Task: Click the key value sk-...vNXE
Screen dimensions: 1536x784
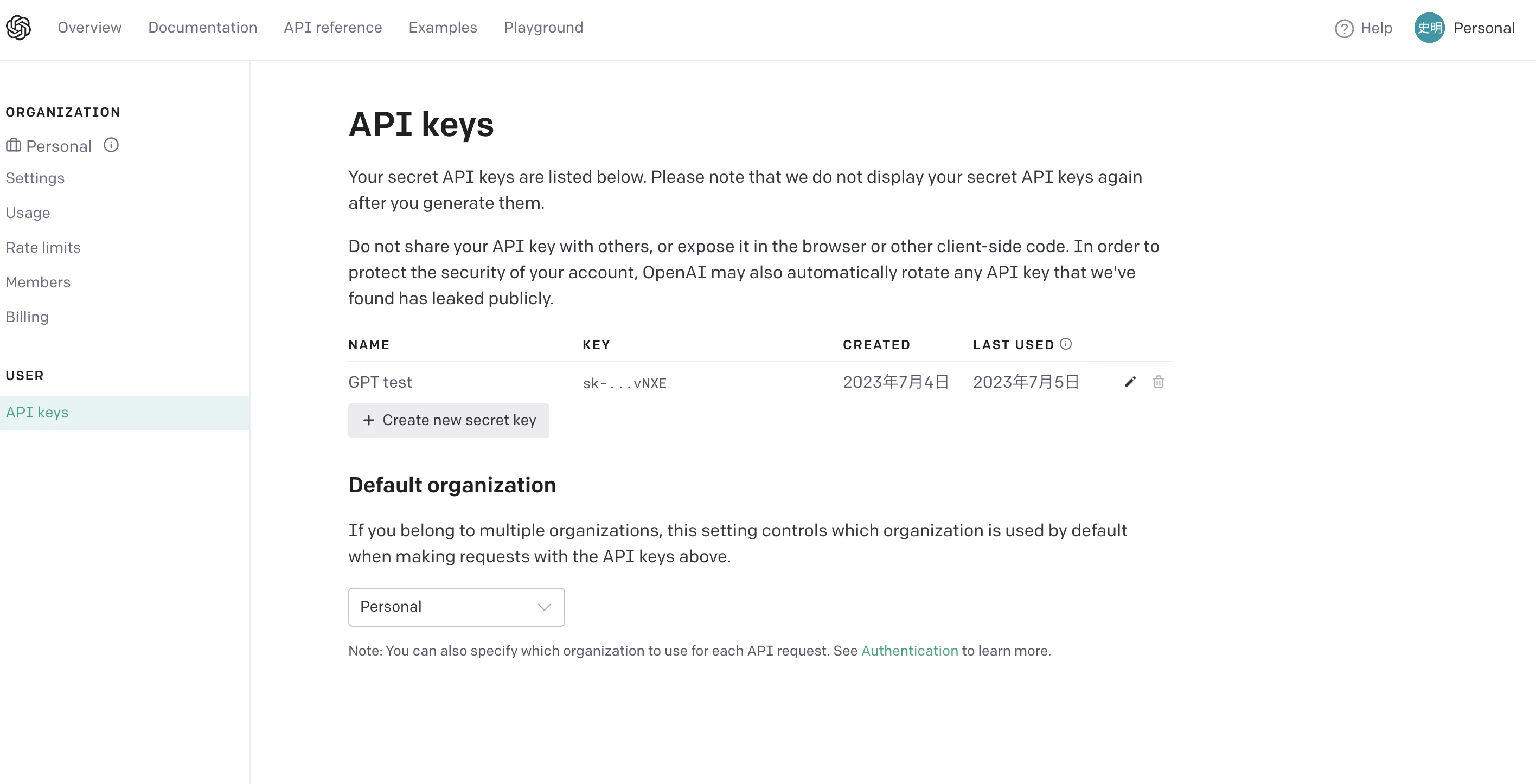Action: [624, 383]
